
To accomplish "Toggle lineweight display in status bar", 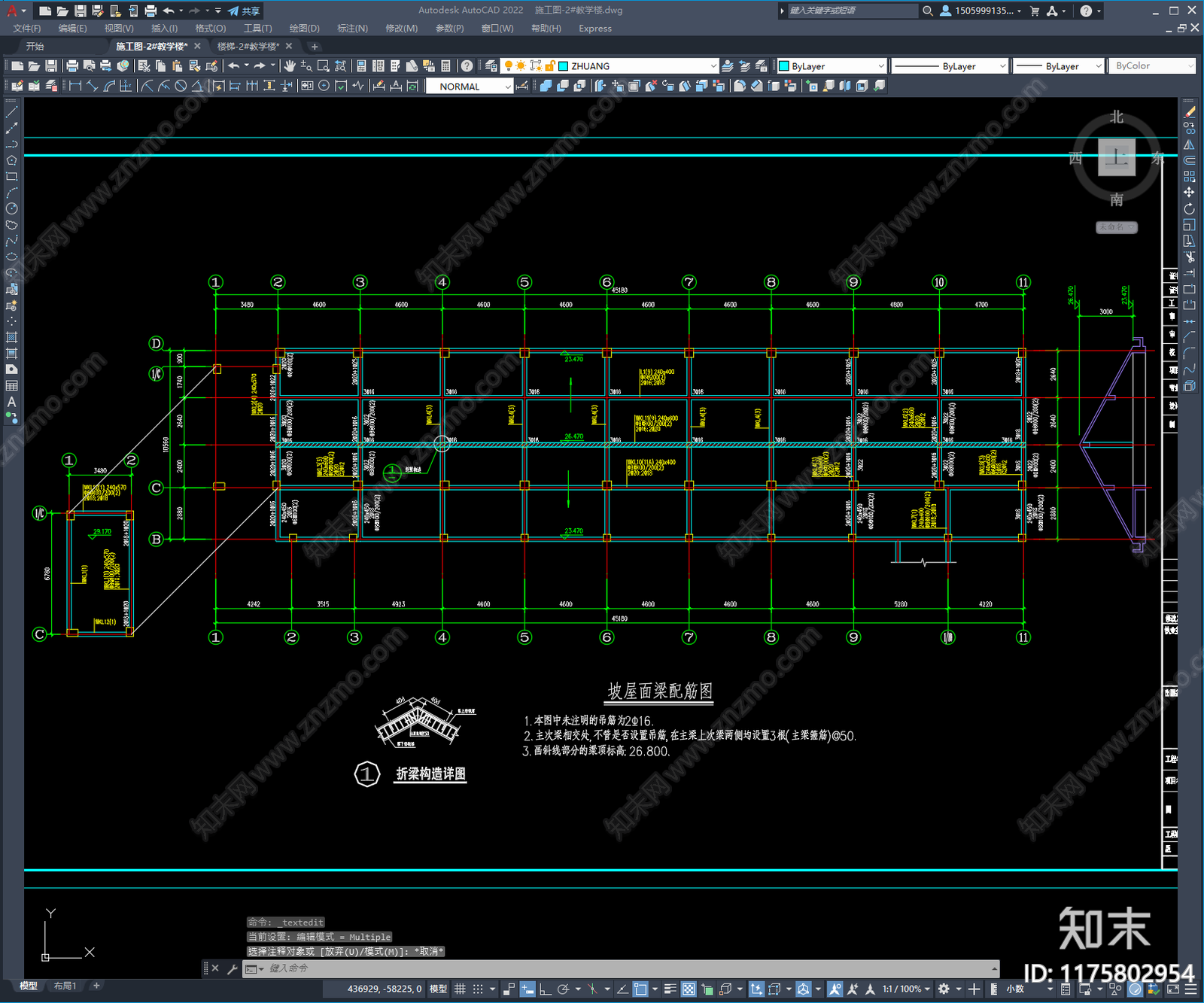I will [x=670, y=989].
